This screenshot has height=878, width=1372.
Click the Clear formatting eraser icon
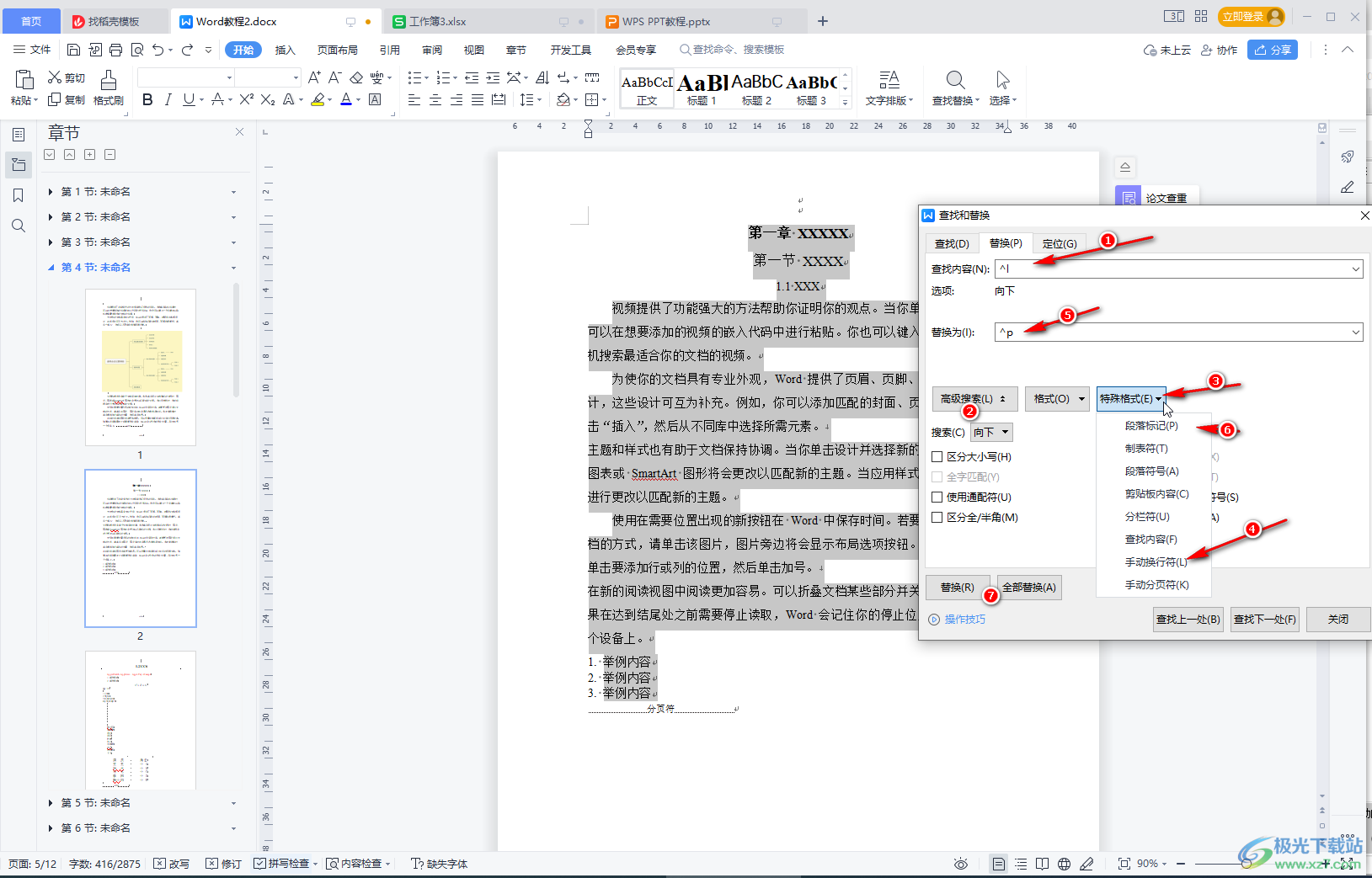click(356, 77)
